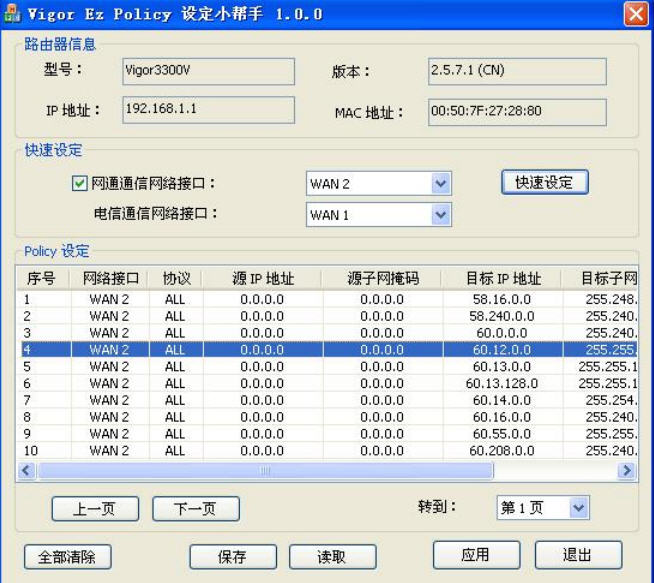Close the Vigor Ez Policy window
The width and height of the screenshot is (654, 583).
point(636,14)
